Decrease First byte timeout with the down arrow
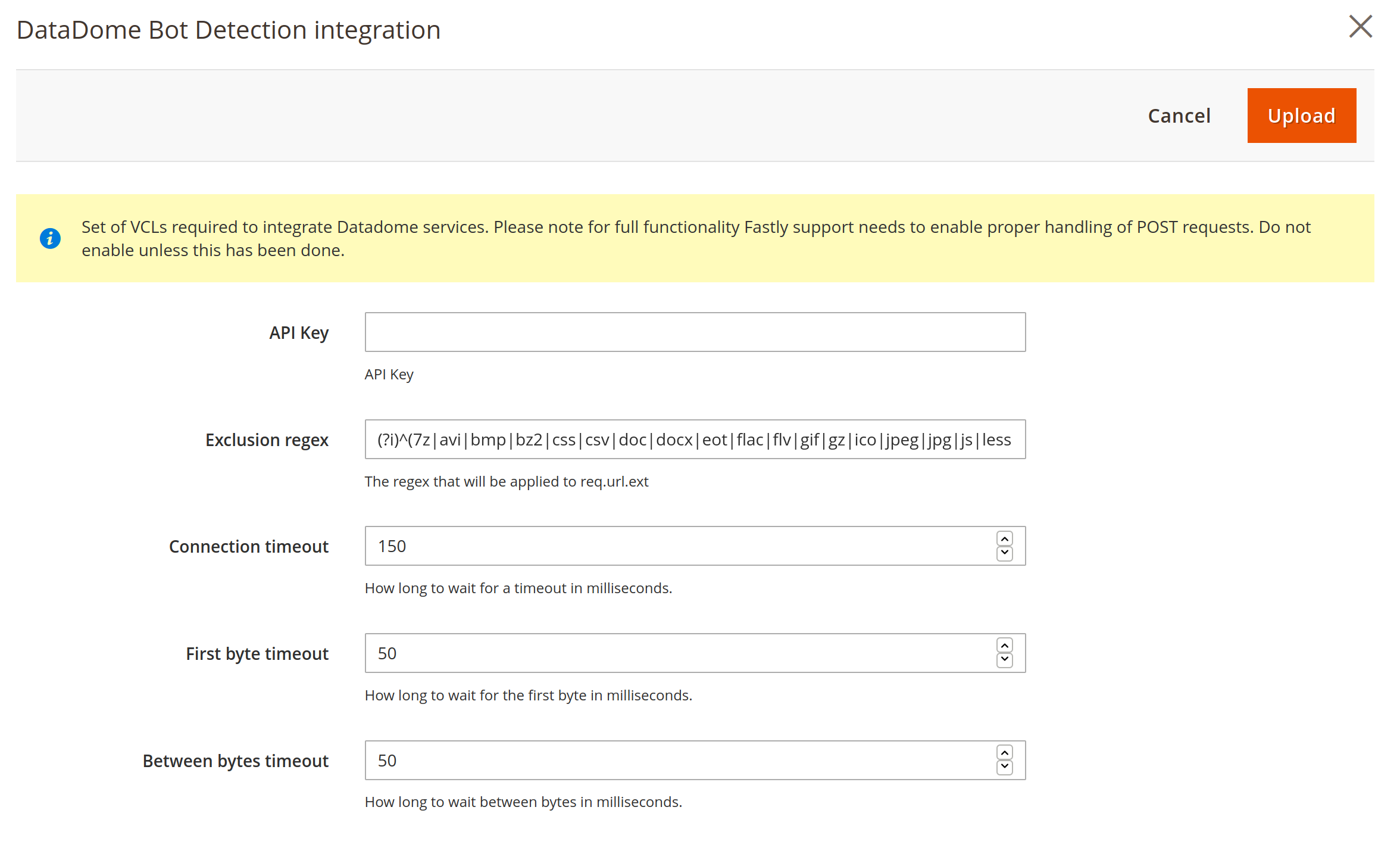The height and width of the screenshot is (860, 1400). click(x=1004, y=660)
